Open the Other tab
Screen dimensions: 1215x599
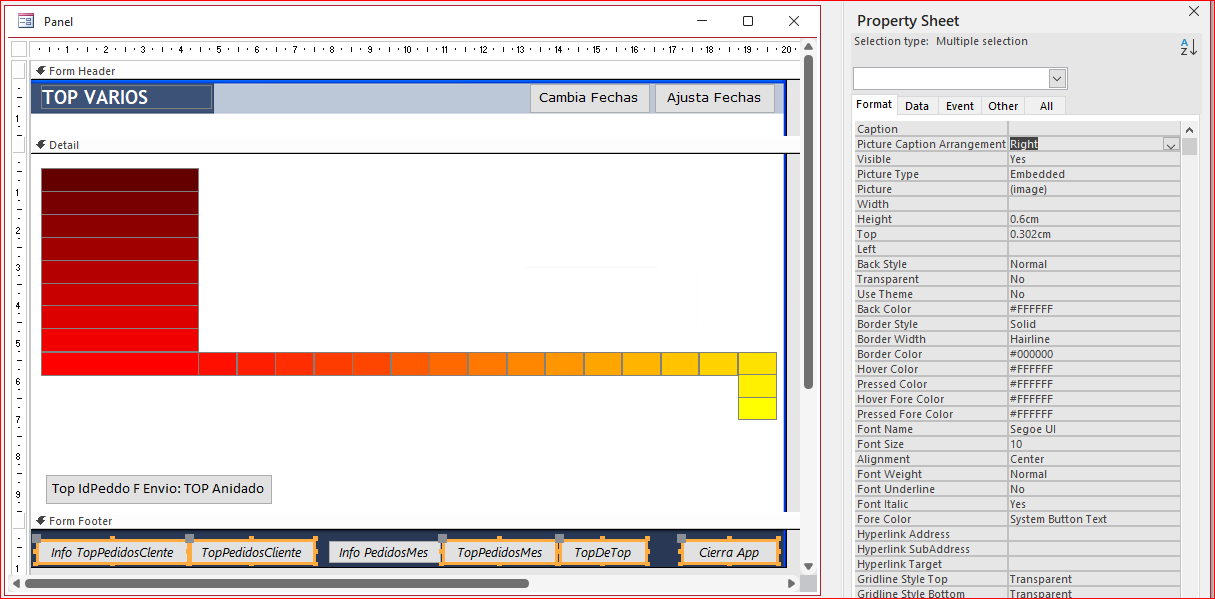pyautogui.click(x=1003, y=106)
